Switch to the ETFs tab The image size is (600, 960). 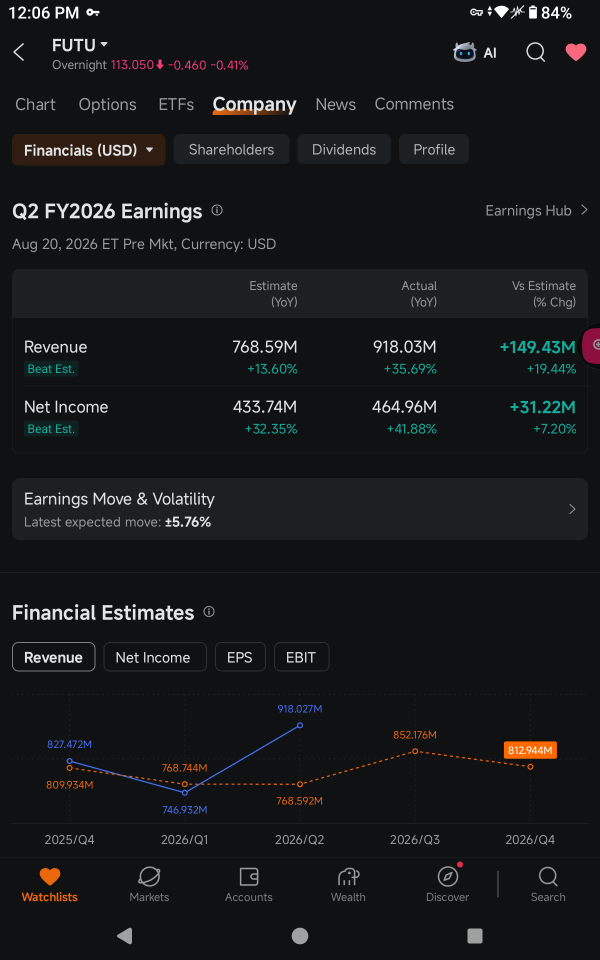176,104
